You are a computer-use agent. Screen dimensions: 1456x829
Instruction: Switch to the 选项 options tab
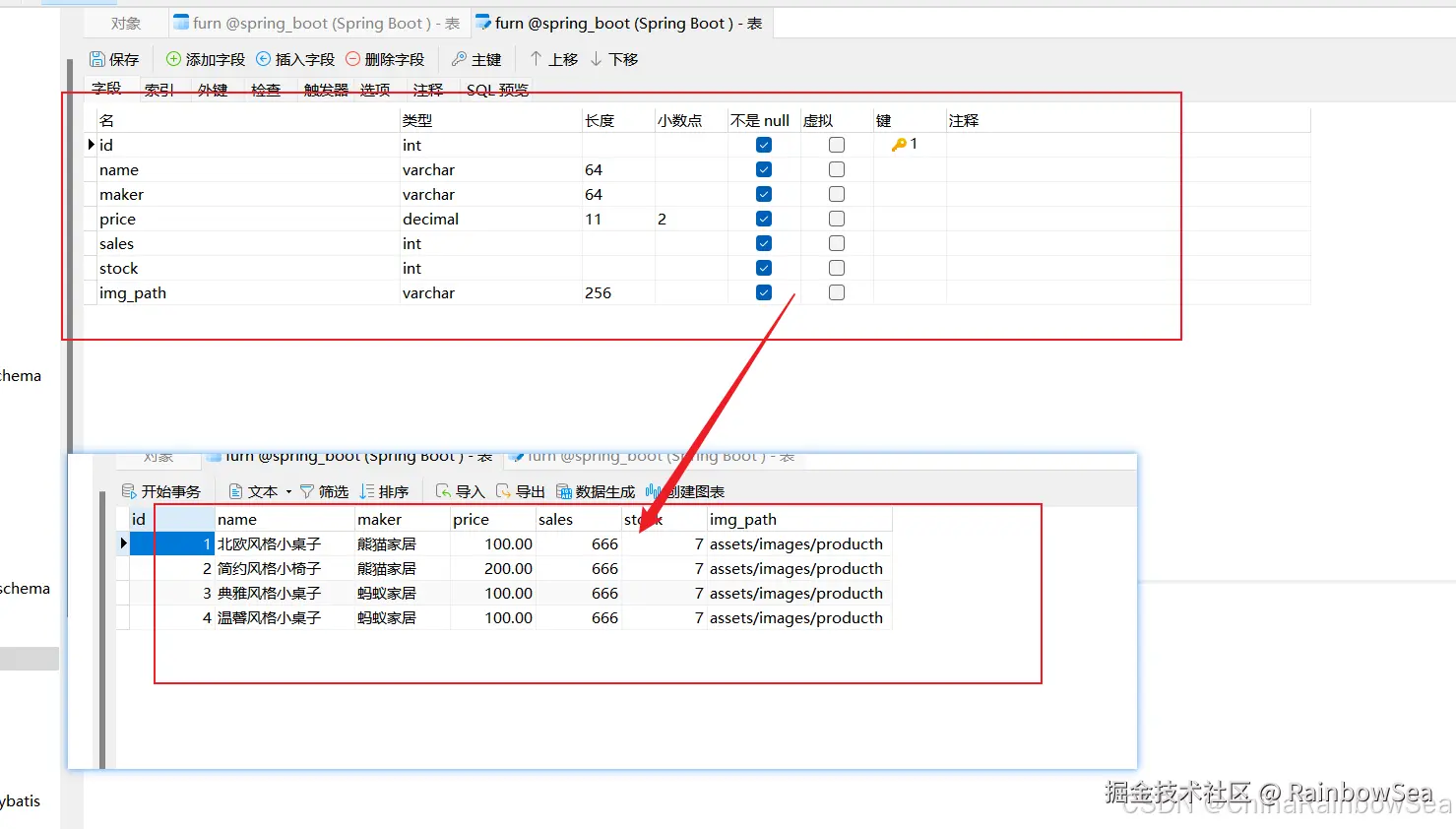coord(375,90)
